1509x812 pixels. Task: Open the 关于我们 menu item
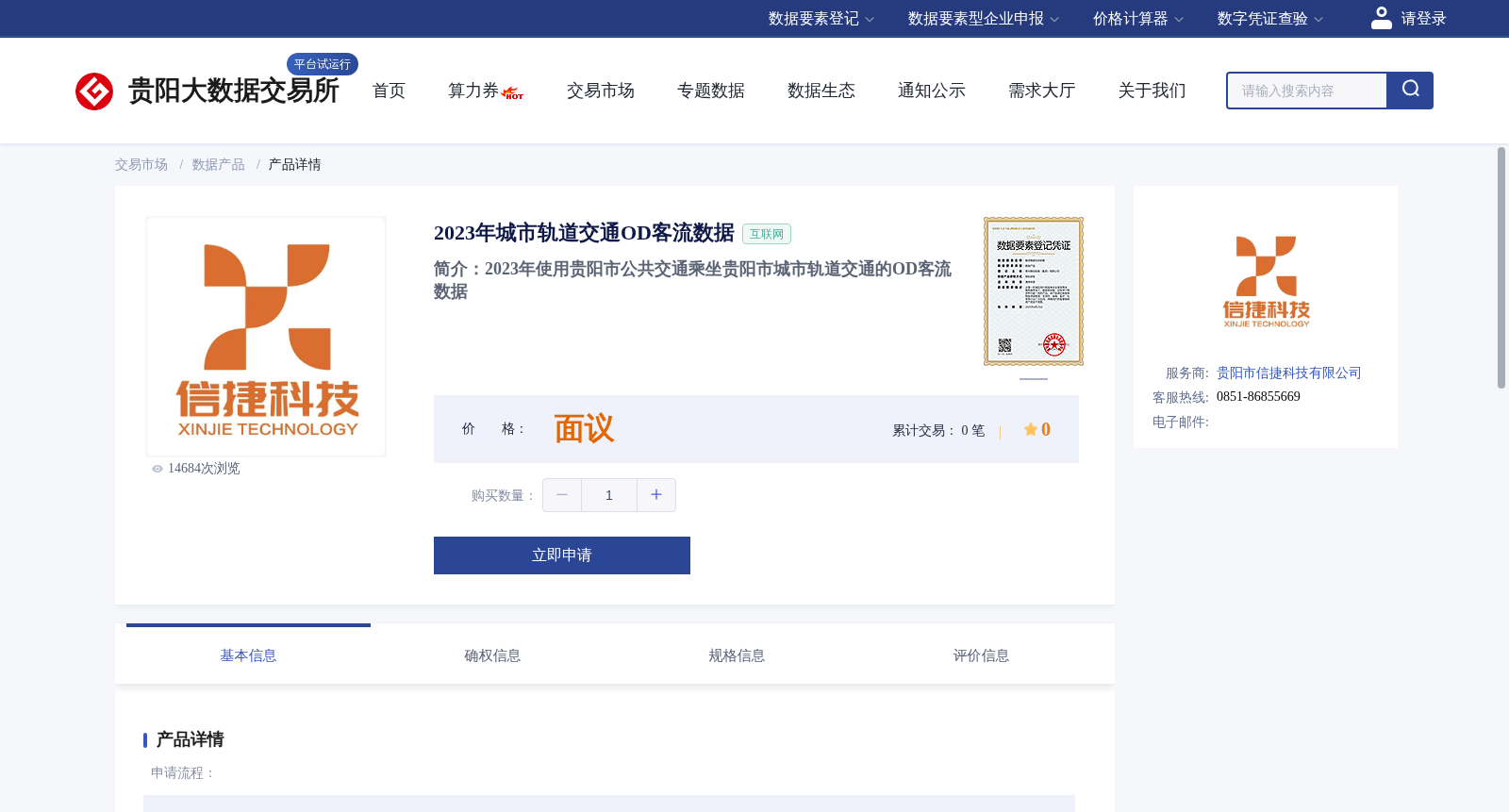pos(1152,91)
